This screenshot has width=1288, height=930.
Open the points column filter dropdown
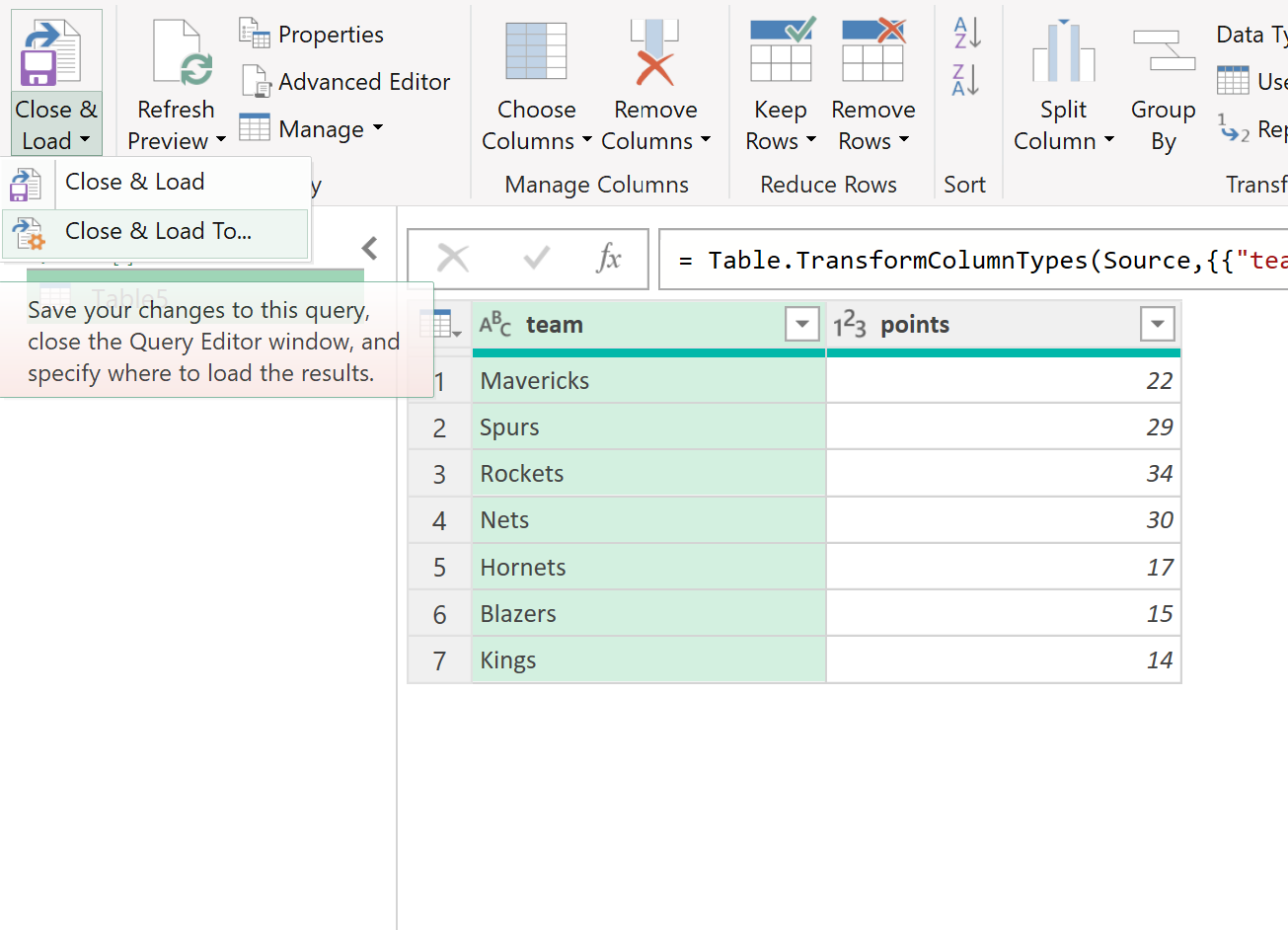click(x=1155, y=324)
